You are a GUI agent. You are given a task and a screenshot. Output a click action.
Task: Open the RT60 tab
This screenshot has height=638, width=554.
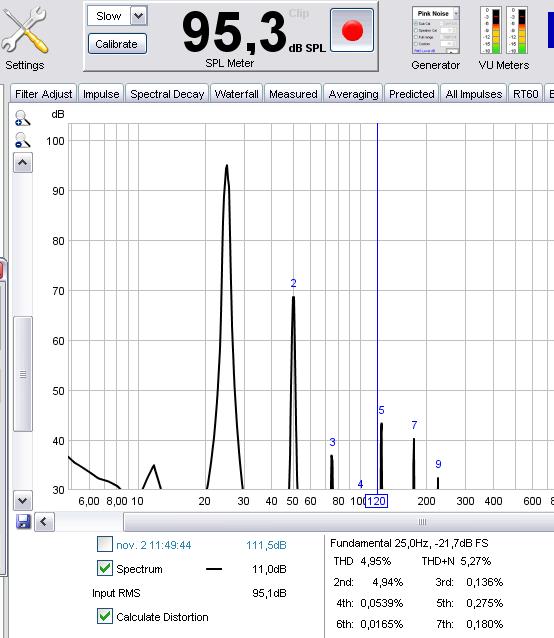[x=526, y=94]
